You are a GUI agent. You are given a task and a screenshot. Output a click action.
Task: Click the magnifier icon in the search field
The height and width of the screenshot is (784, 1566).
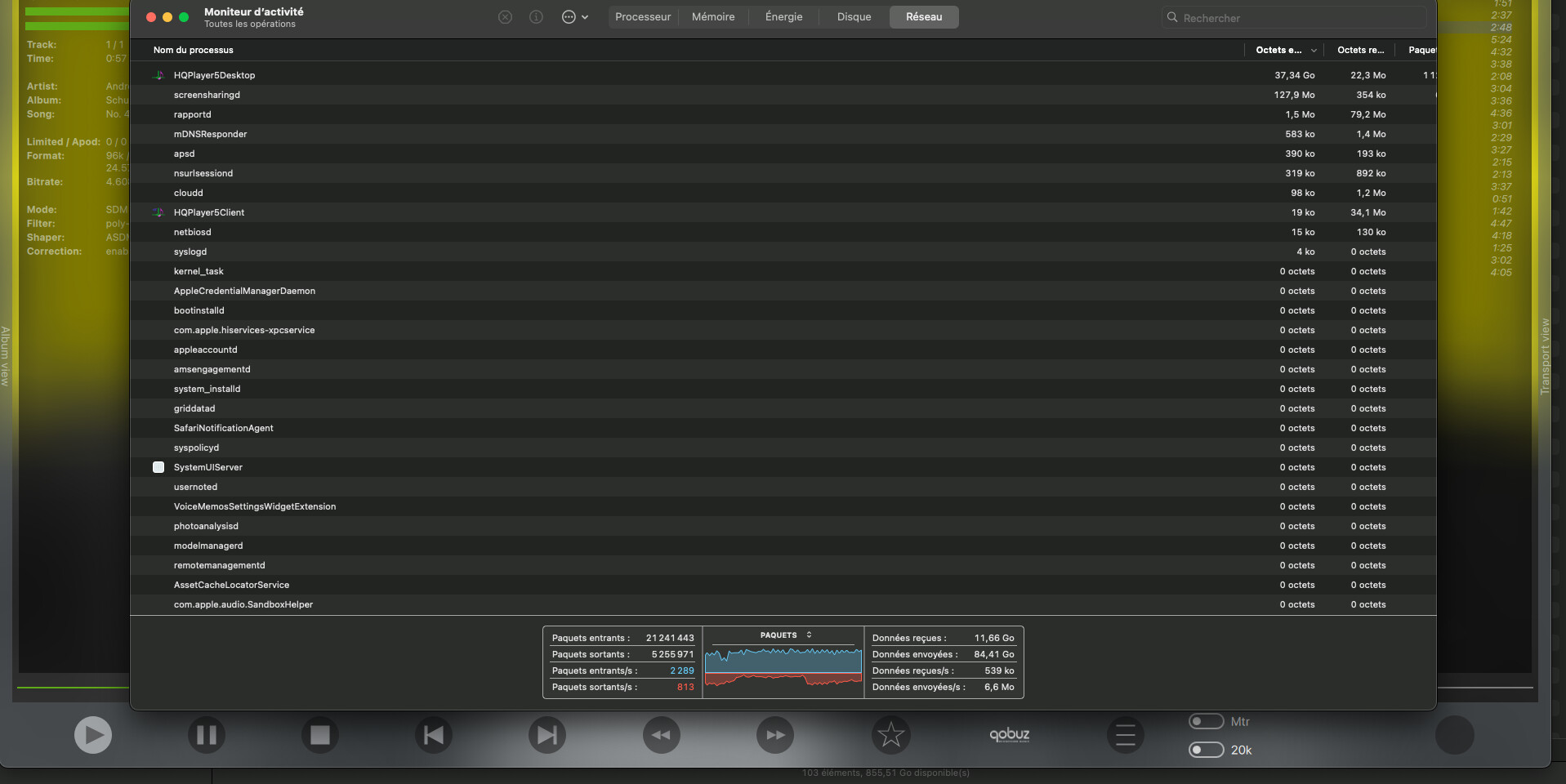click(x=1172, y=17)
